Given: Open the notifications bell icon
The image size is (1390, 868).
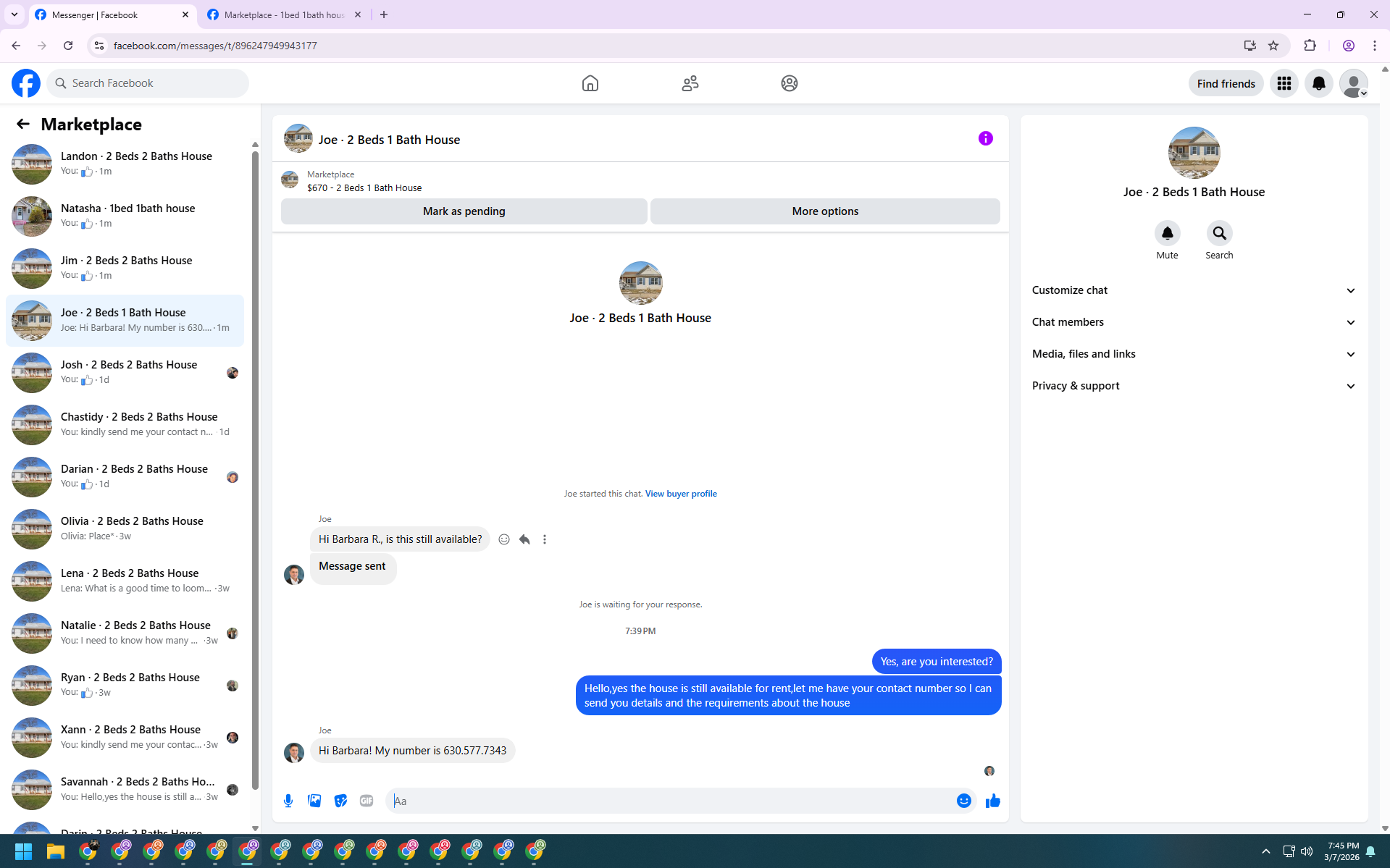Looking at the screenshot, I should [x=1319, y=83].
